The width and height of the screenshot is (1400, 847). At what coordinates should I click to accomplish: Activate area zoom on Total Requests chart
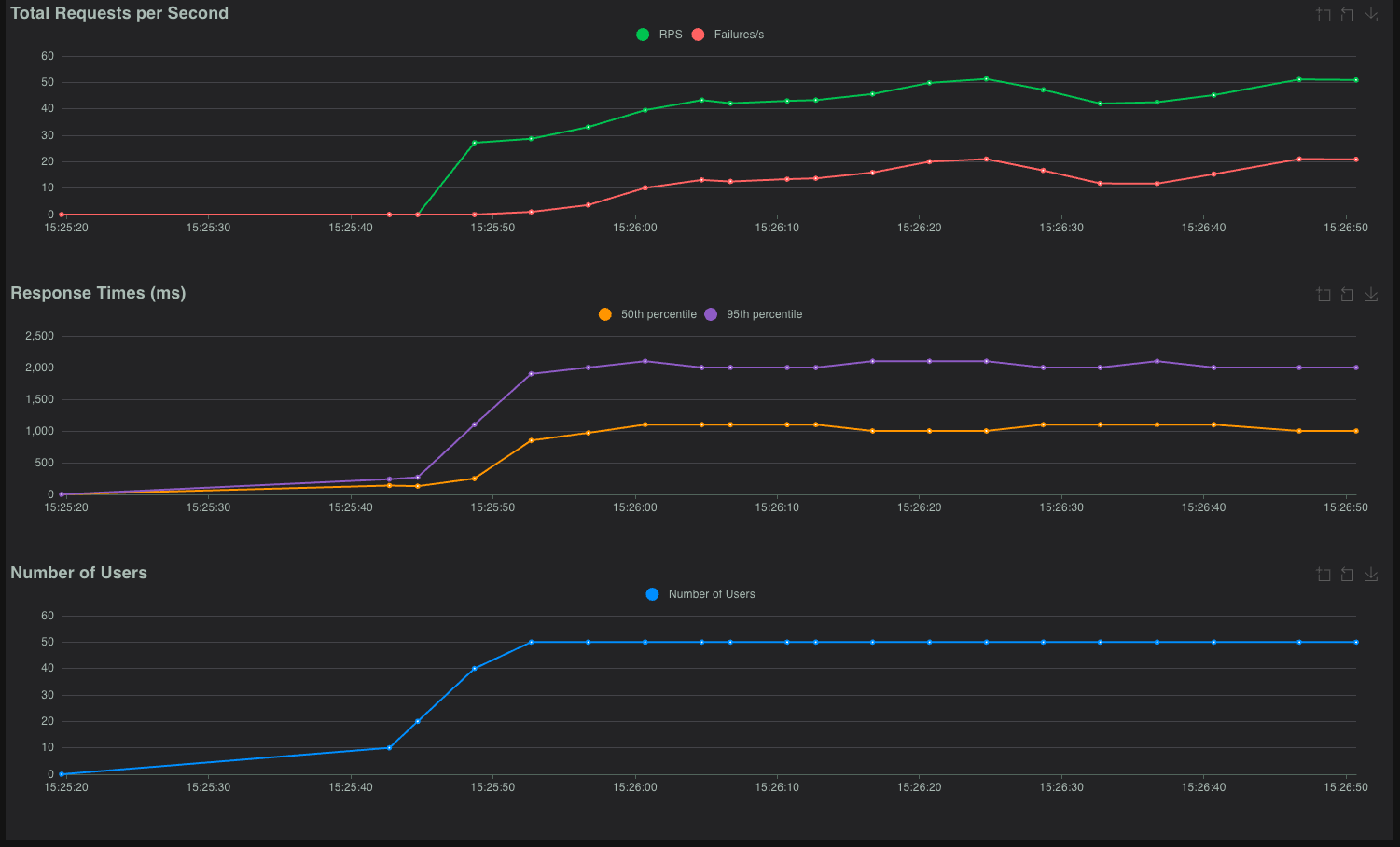tap(1324, 15)
